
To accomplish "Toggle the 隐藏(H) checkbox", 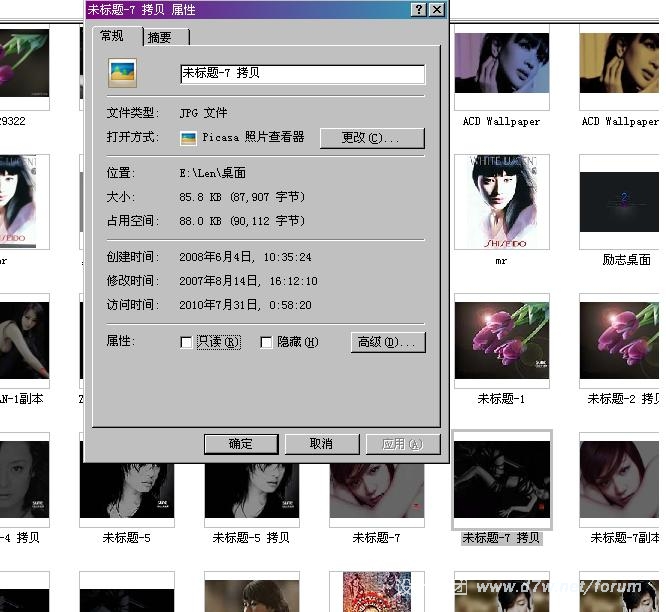I will coord(266,343).
